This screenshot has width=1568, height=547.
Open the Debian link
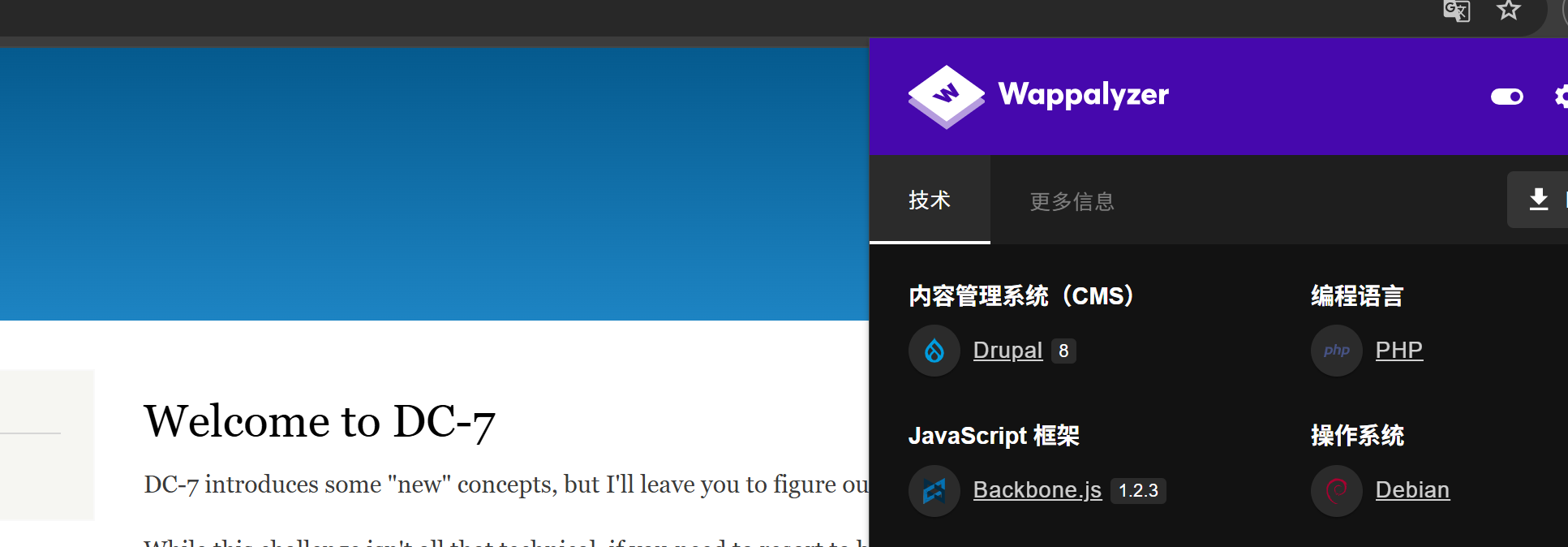coord(1412,490)
